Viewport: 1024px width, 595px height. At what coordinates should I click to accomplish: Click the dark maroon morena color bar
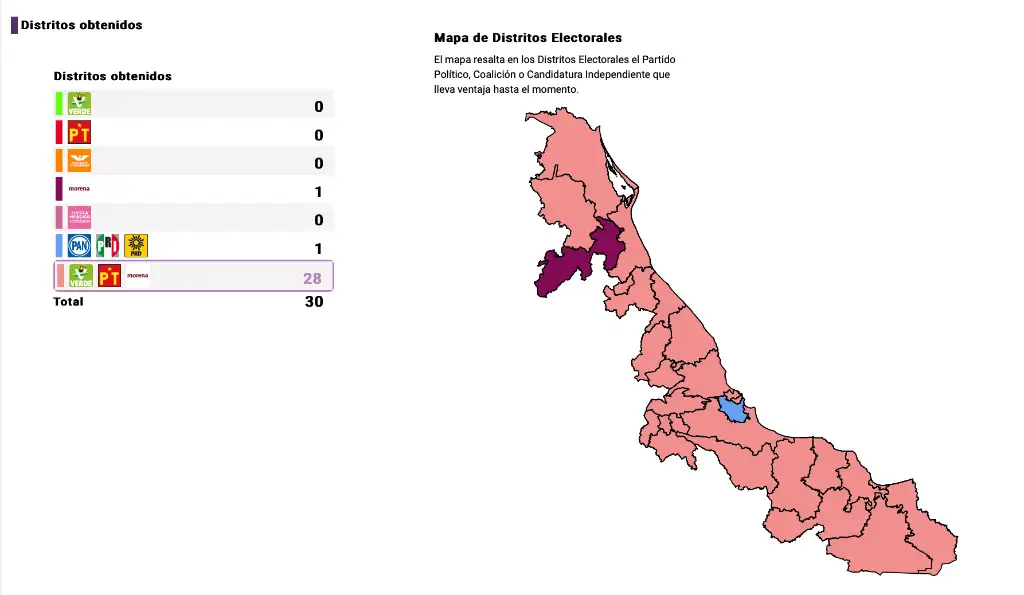tap(59, 189)
